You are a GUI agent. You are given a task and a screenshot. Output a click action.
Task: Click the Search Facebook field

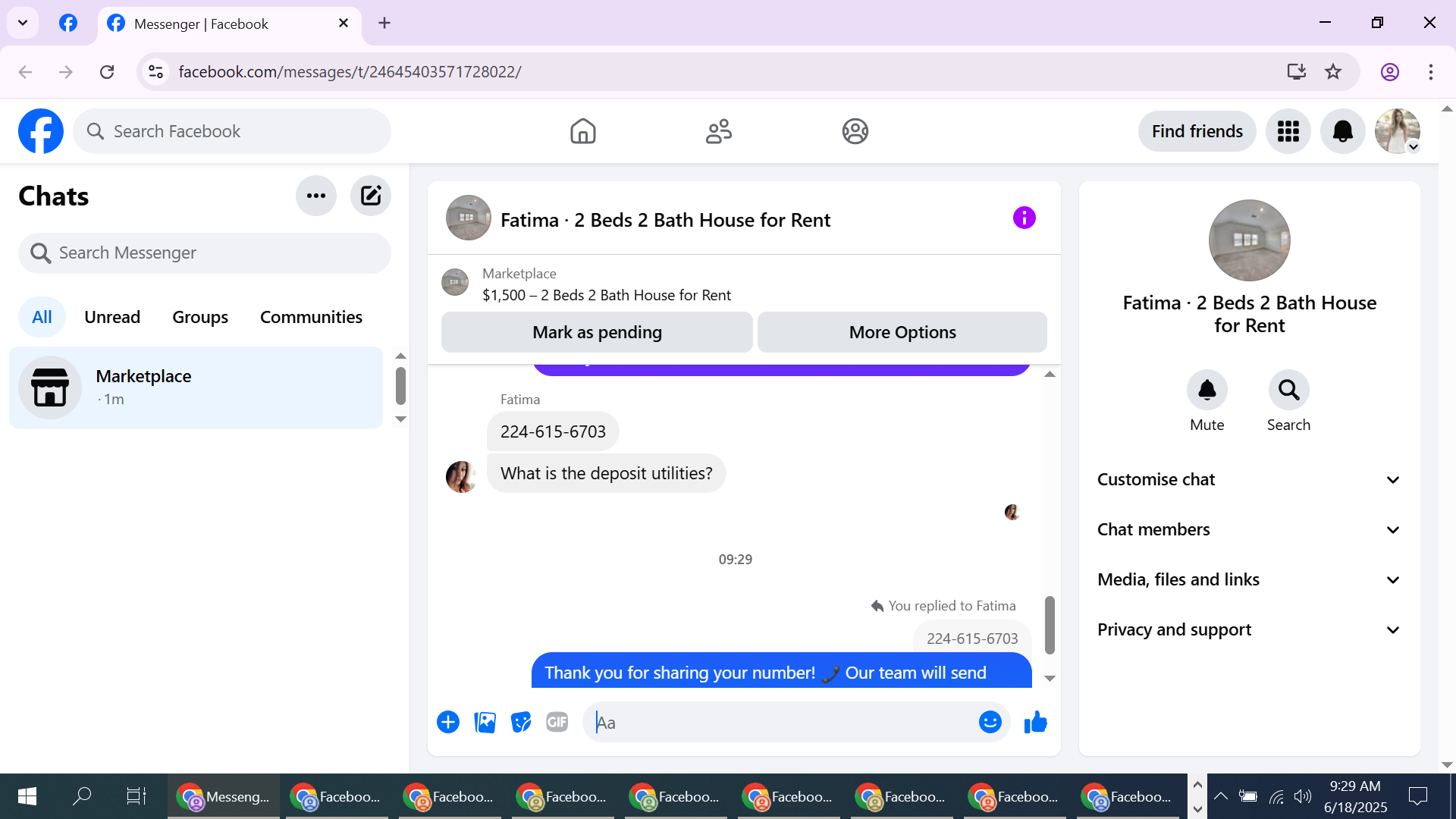pyautogui.click(x=232, y=131)
